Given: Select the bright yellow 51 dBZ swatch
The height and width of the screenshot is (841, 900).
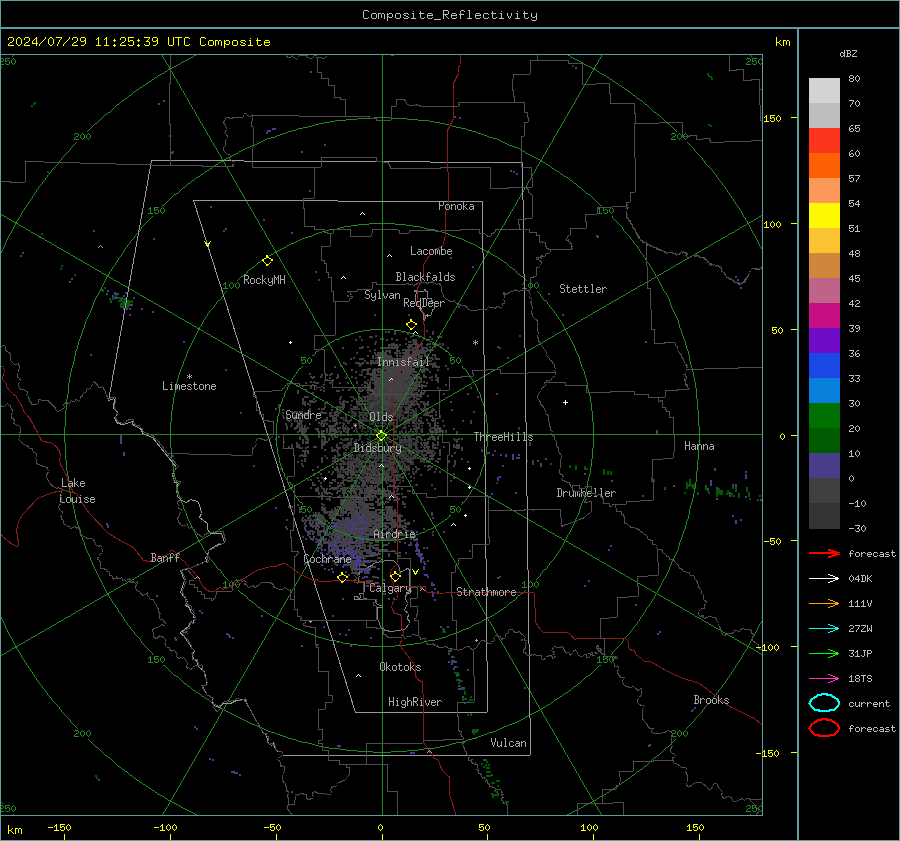Looking at the screenshot, I should pyautogui.click(x=824, y=215).
